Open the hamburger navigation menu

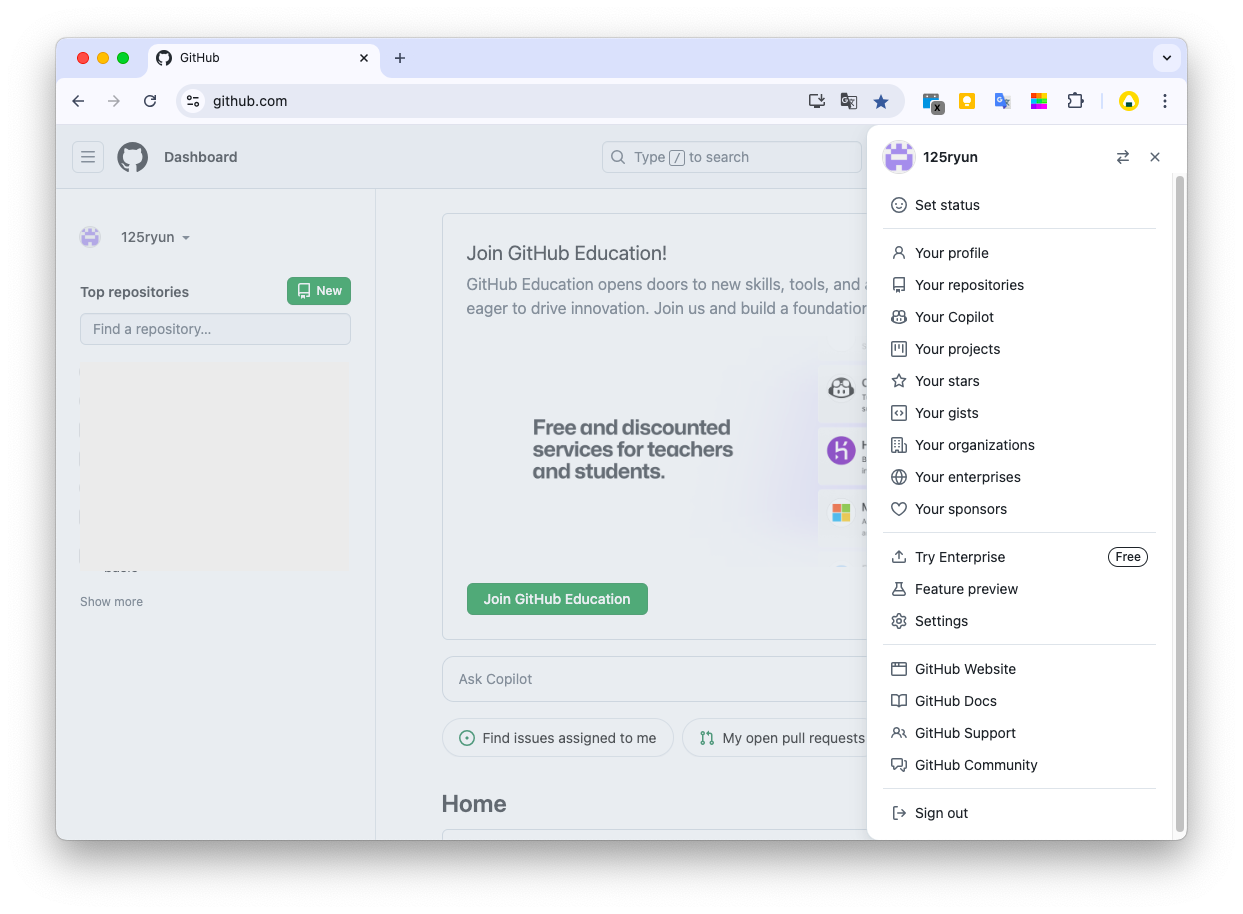(x=88, y=157)
